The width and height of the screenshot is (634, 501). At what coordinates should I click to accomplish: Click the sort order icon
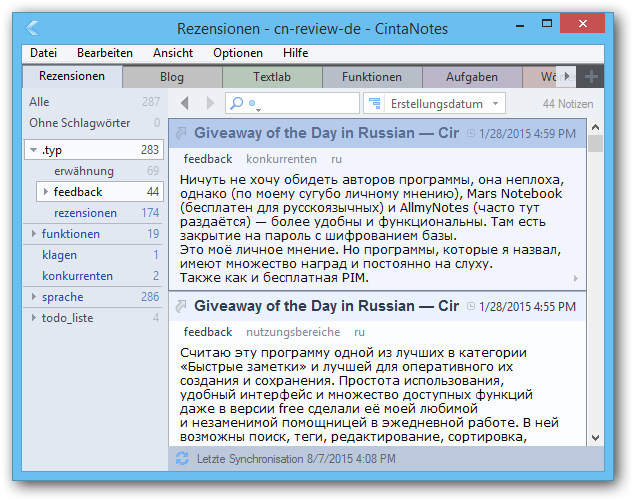pyautogui.click(x=375, y=104)
